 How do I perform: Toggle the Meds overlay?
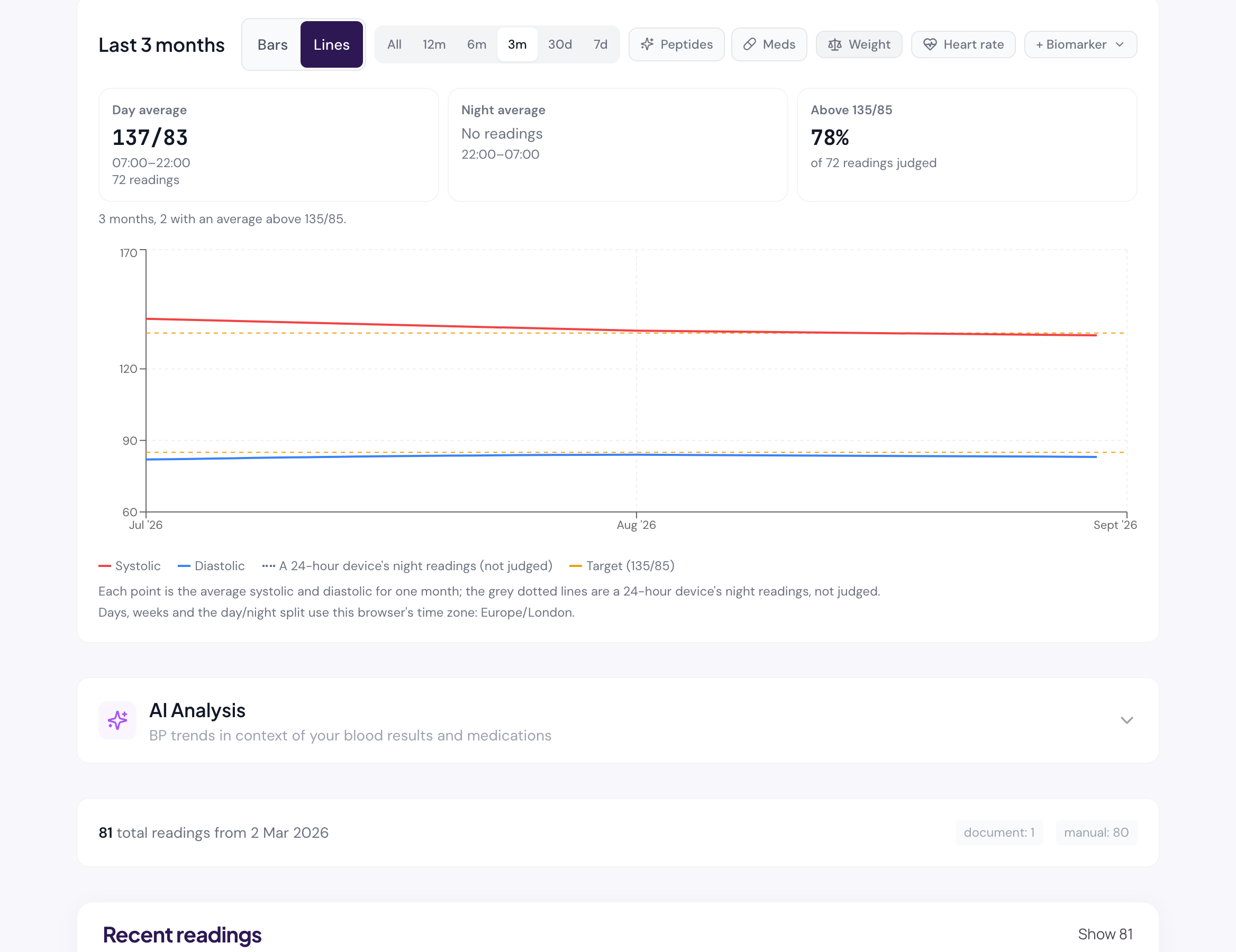769,44
